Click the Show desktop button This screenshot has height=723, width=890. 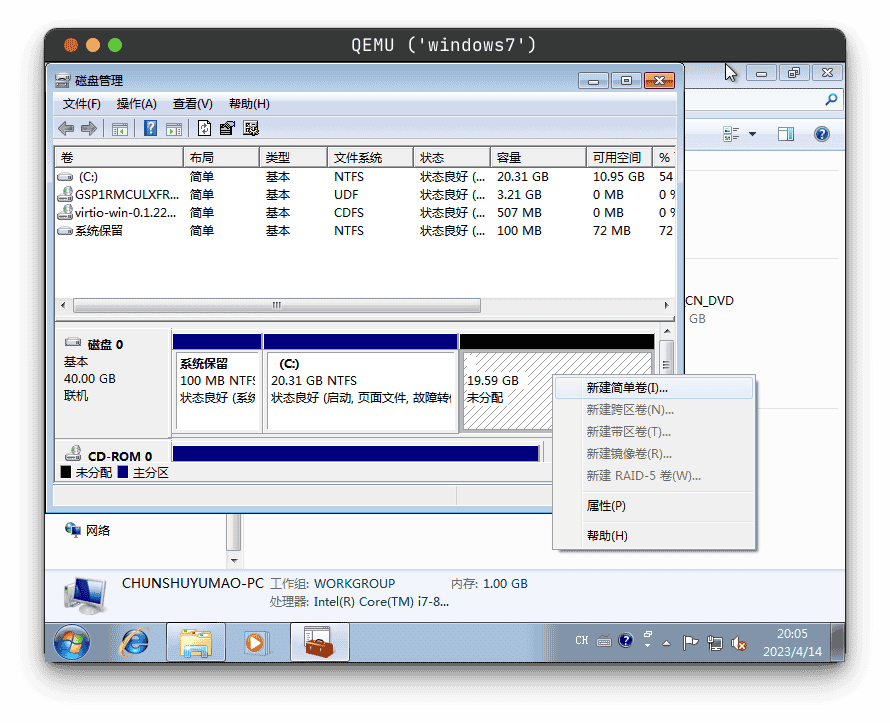(838, 642)
